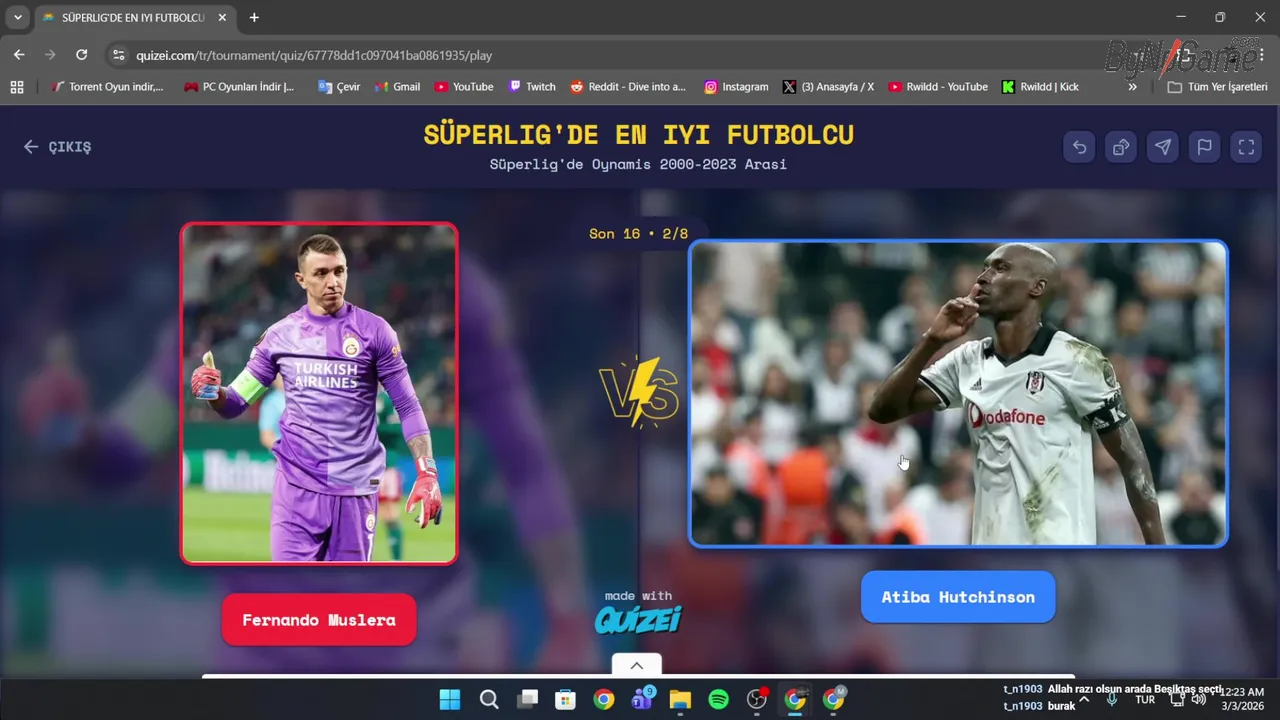The width and height of the screenshot is (1280, 720).
Task: Select the Atiba Hutchinson photo card
Action: point(958,394)
